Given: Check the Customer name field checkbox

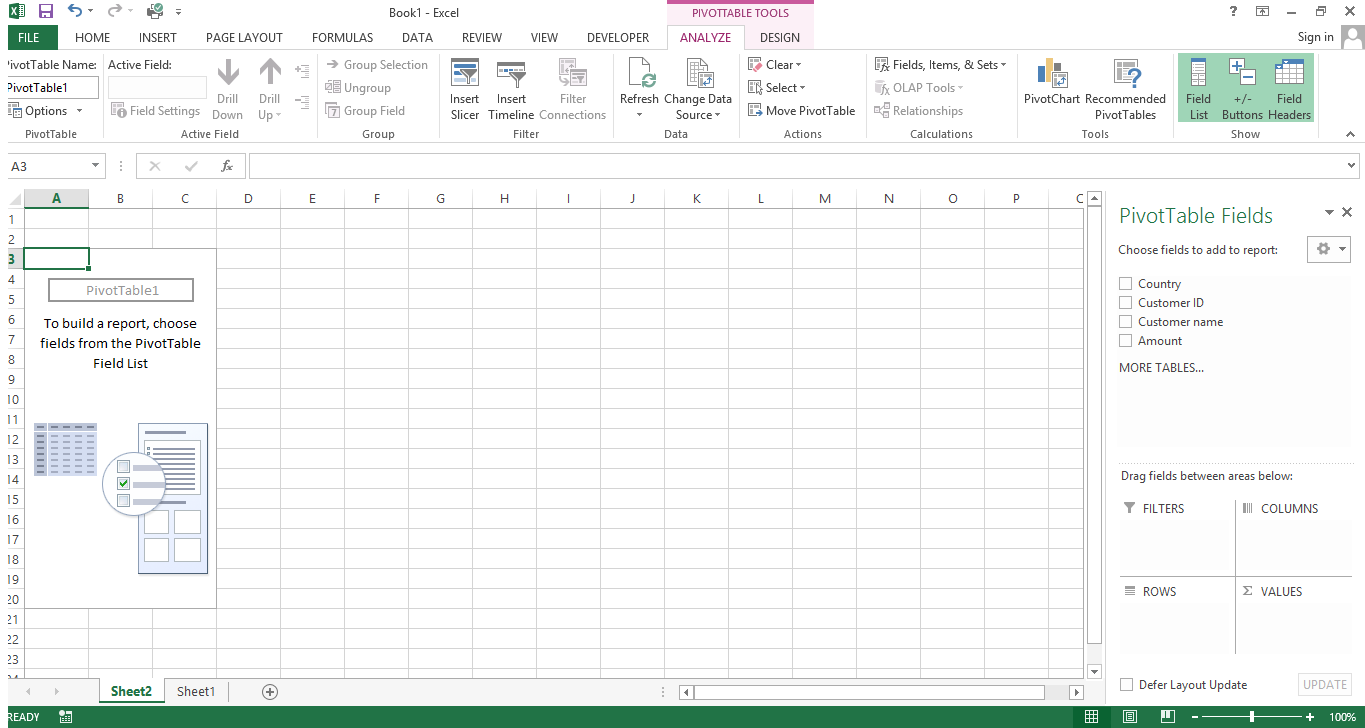Looking at the screenshot, I should pos(1126,322).
